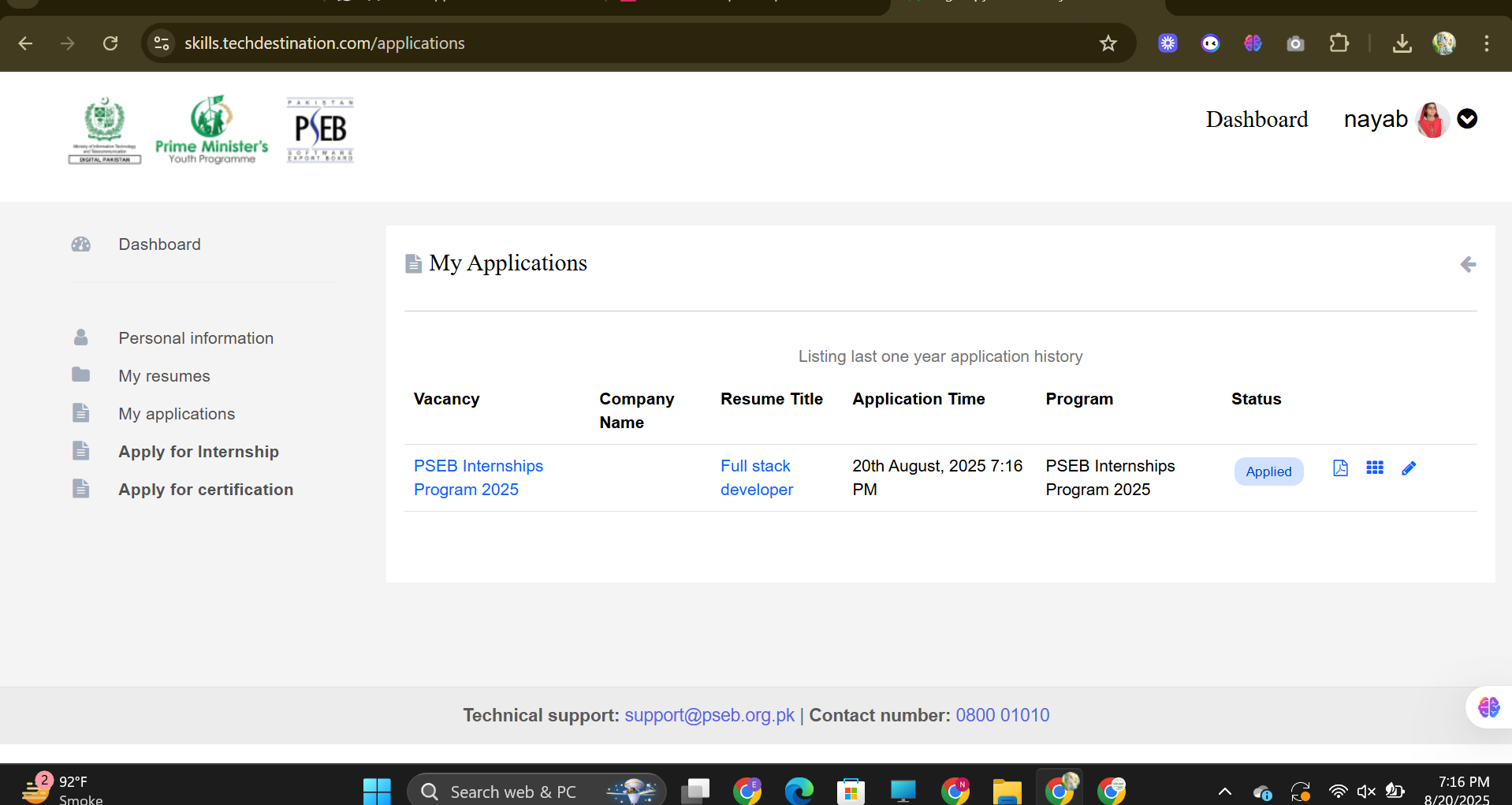Click the Applied status badge
This screenshot has width=1512, height=805.
pos(1268,471)
